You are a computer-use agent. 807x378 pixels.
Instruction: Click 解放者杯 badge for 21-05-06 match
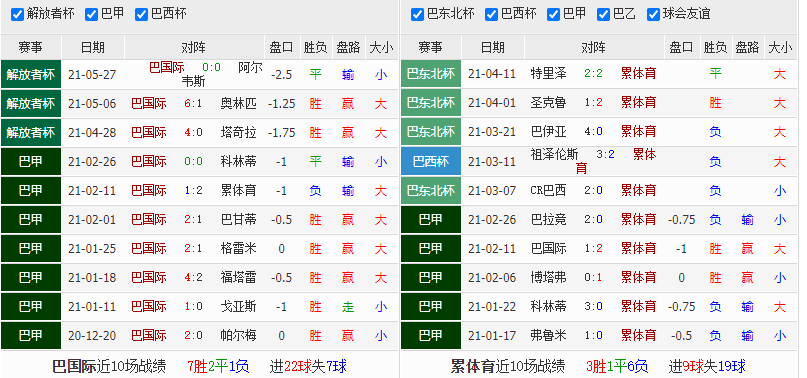[x=31, y=104]
